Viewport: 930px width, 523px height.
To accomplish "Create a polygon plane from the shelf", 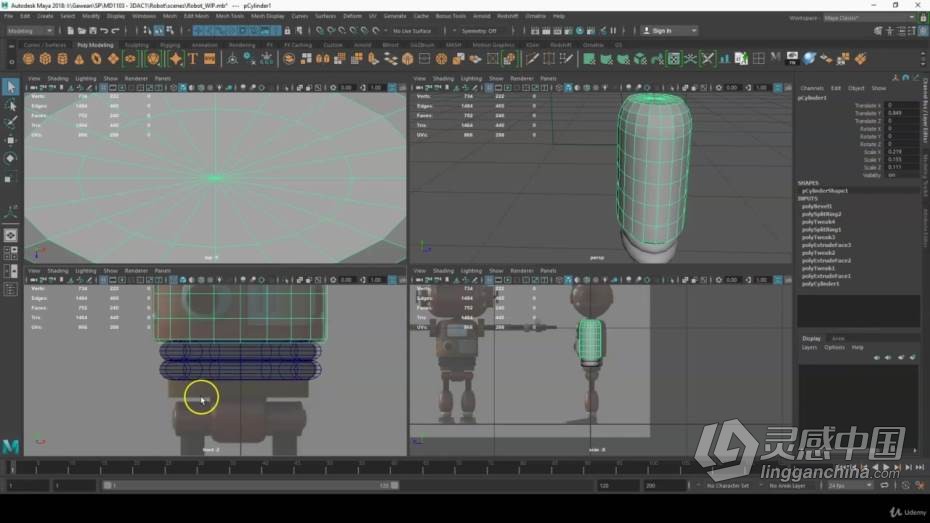I will (113, 59).
